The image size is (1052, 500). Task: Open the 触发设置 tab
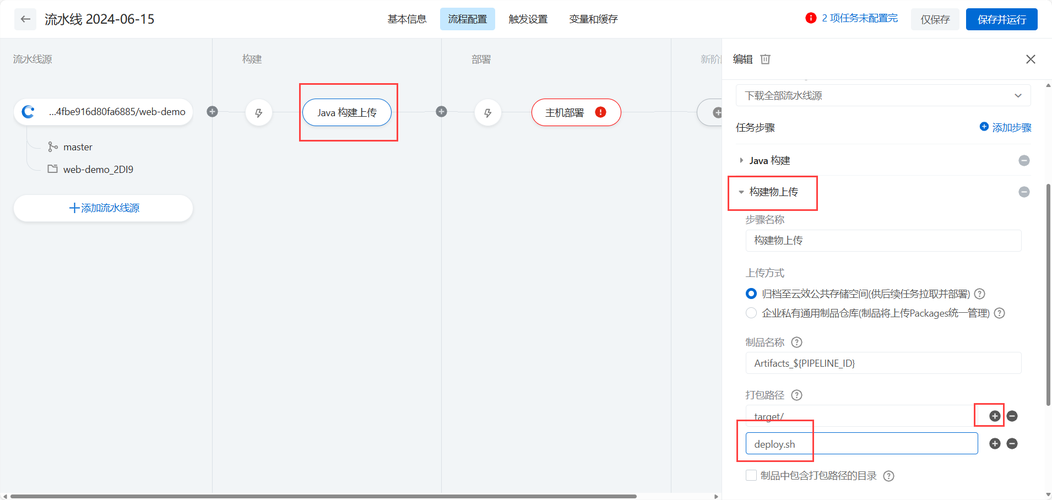pos(528,19)
